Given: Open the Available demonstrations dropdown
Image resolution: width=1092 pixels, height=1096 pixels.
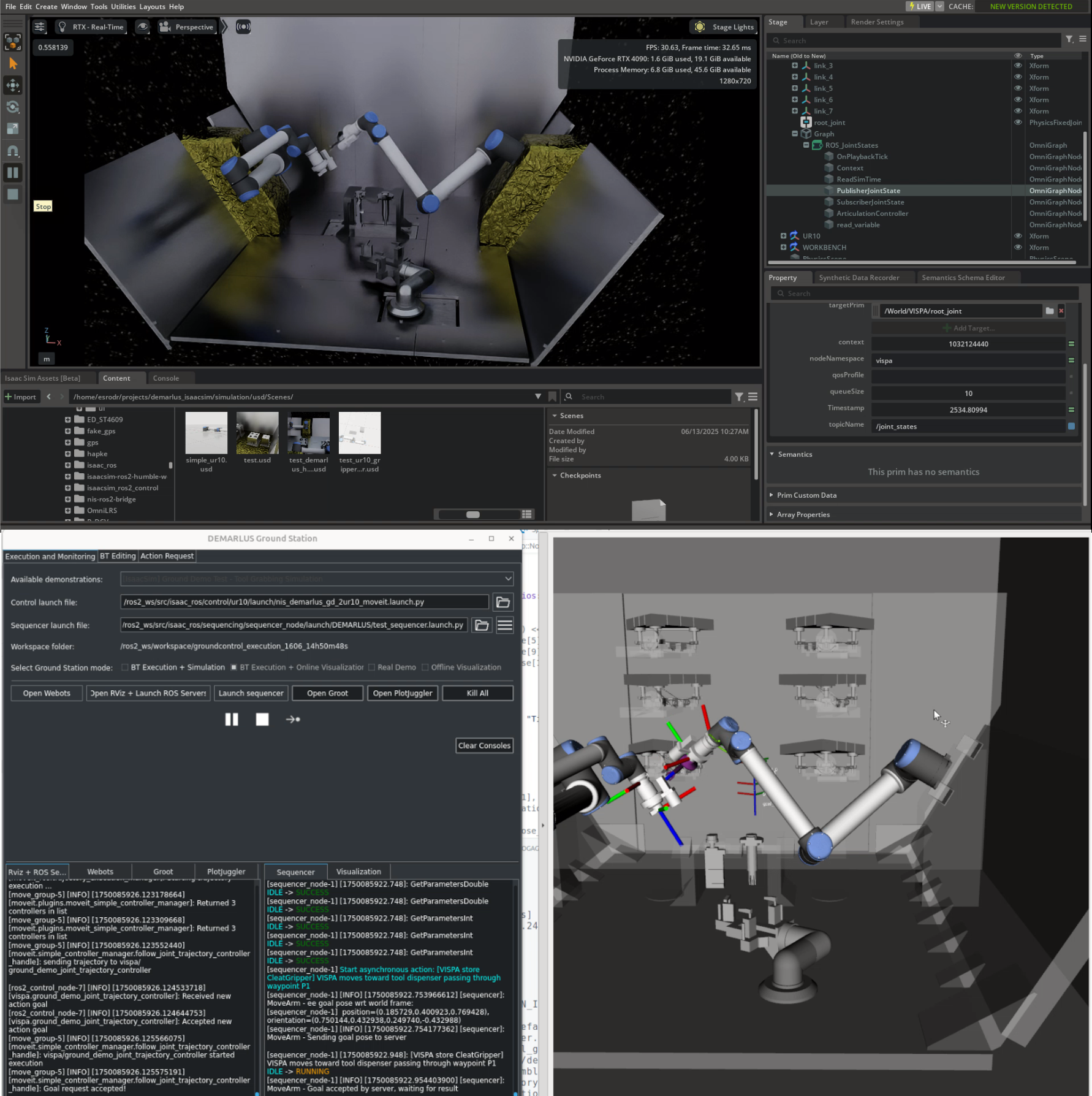Looking at the screenshot, I should tap(507, 578).
